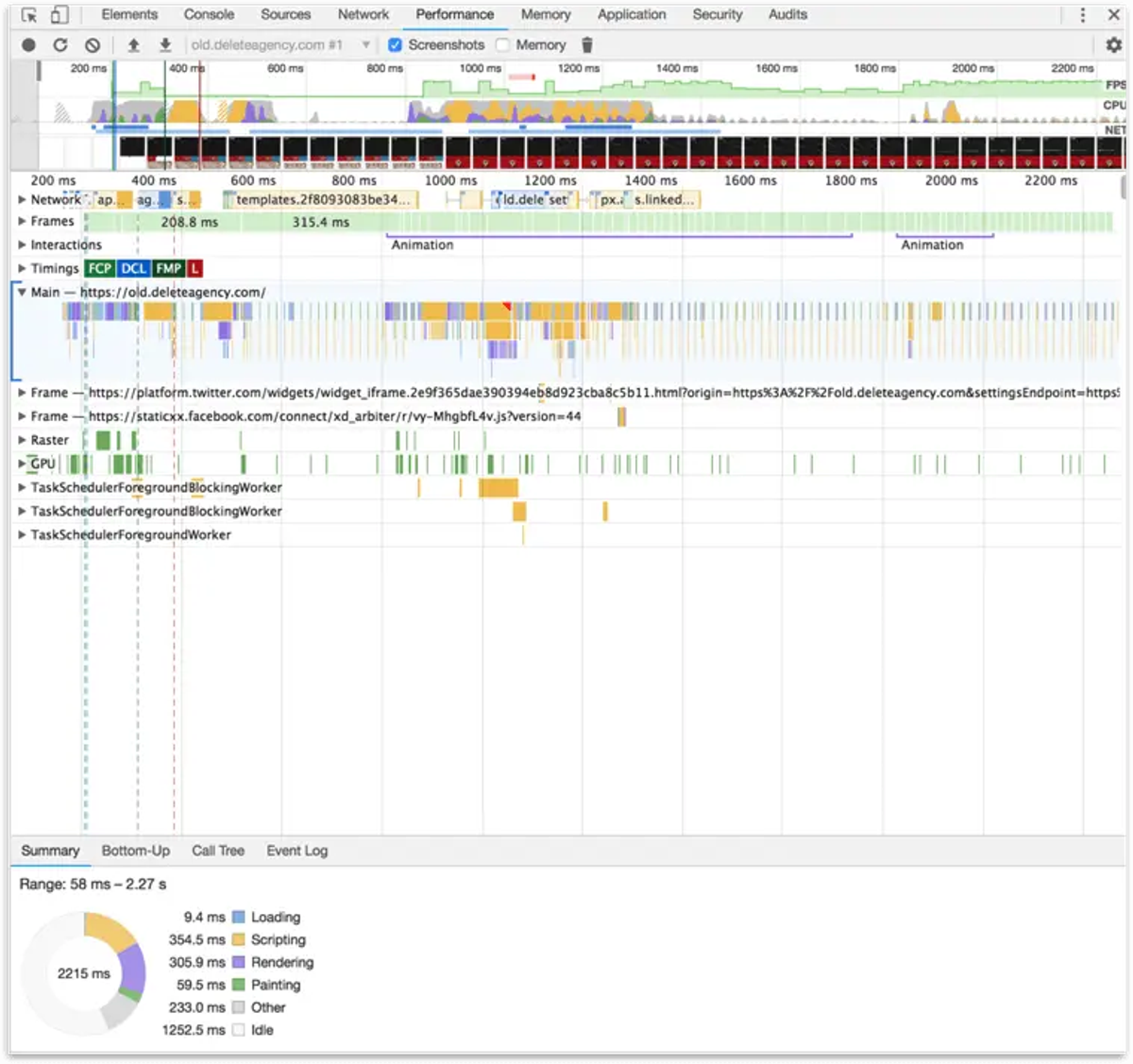The width and height of the screenshot is (1133, 1064).
Task: Click the Record button in Performance toolbar
Action: click(x=28, y=44)
